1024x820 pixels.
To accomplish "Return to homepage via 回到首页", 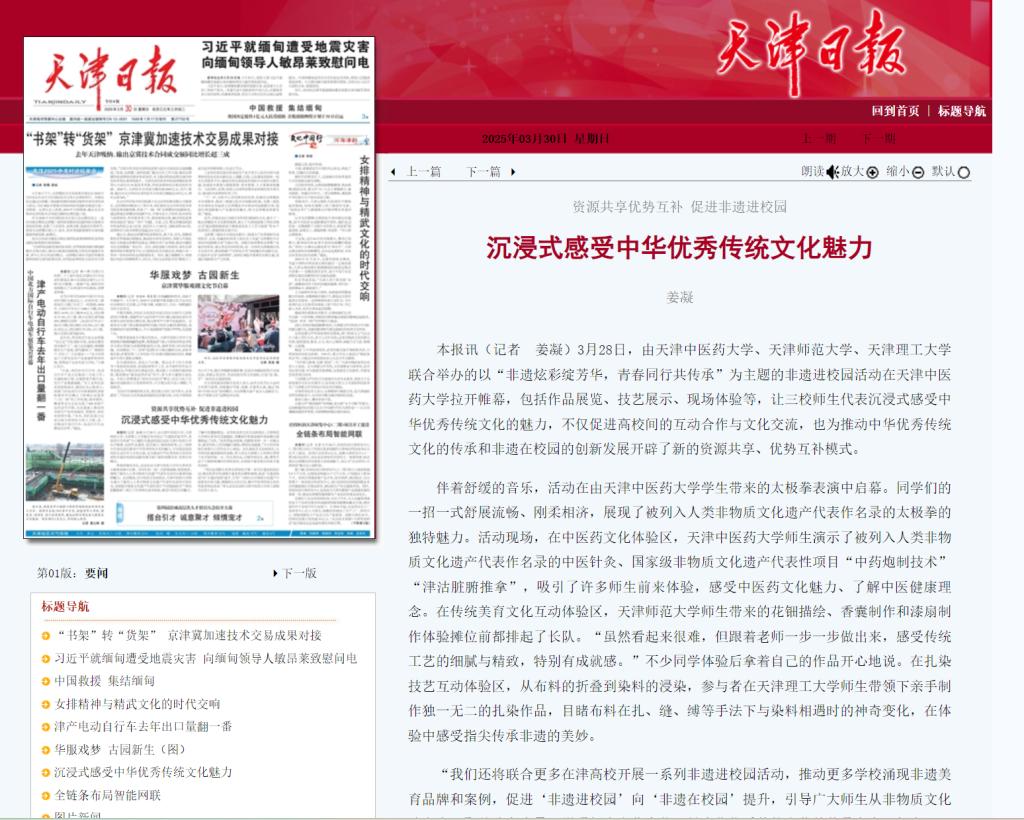I will coord(895,111).
